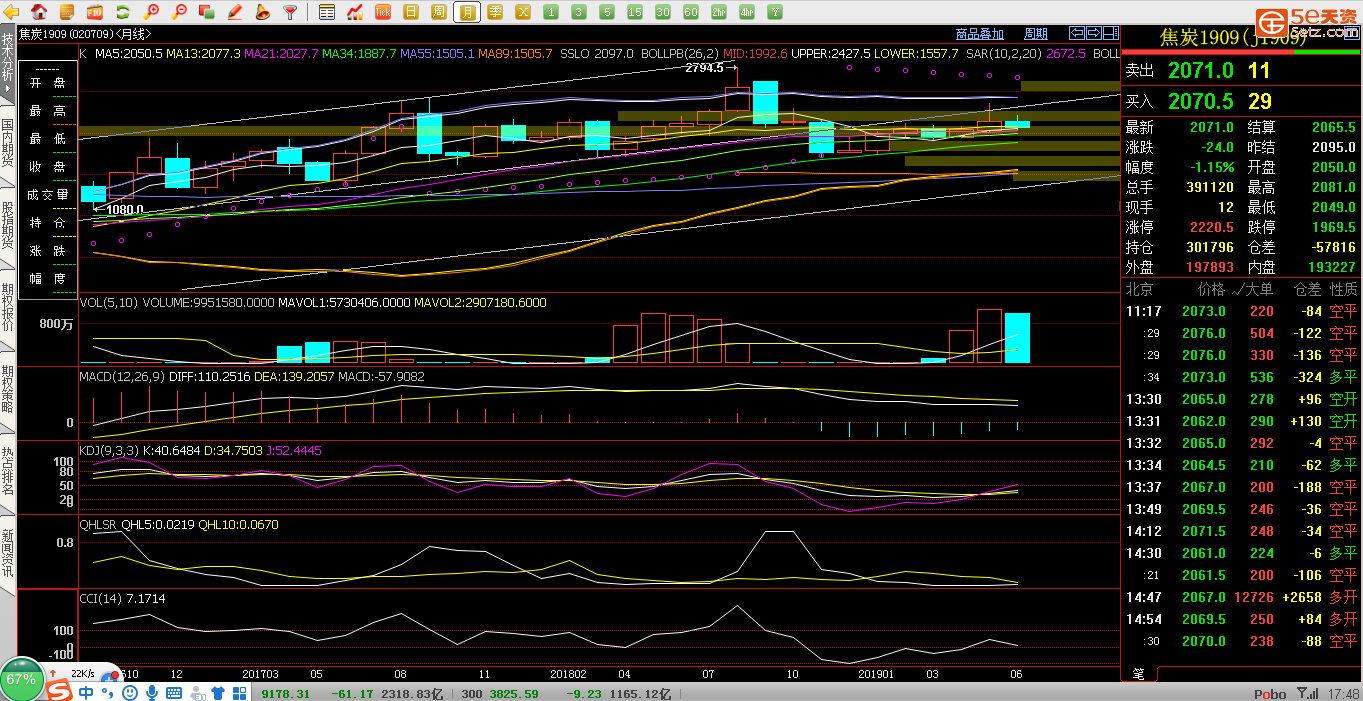Click the MACD(12,26,9) indicator label
The image size is (1363, 701).
pos(122,376)
